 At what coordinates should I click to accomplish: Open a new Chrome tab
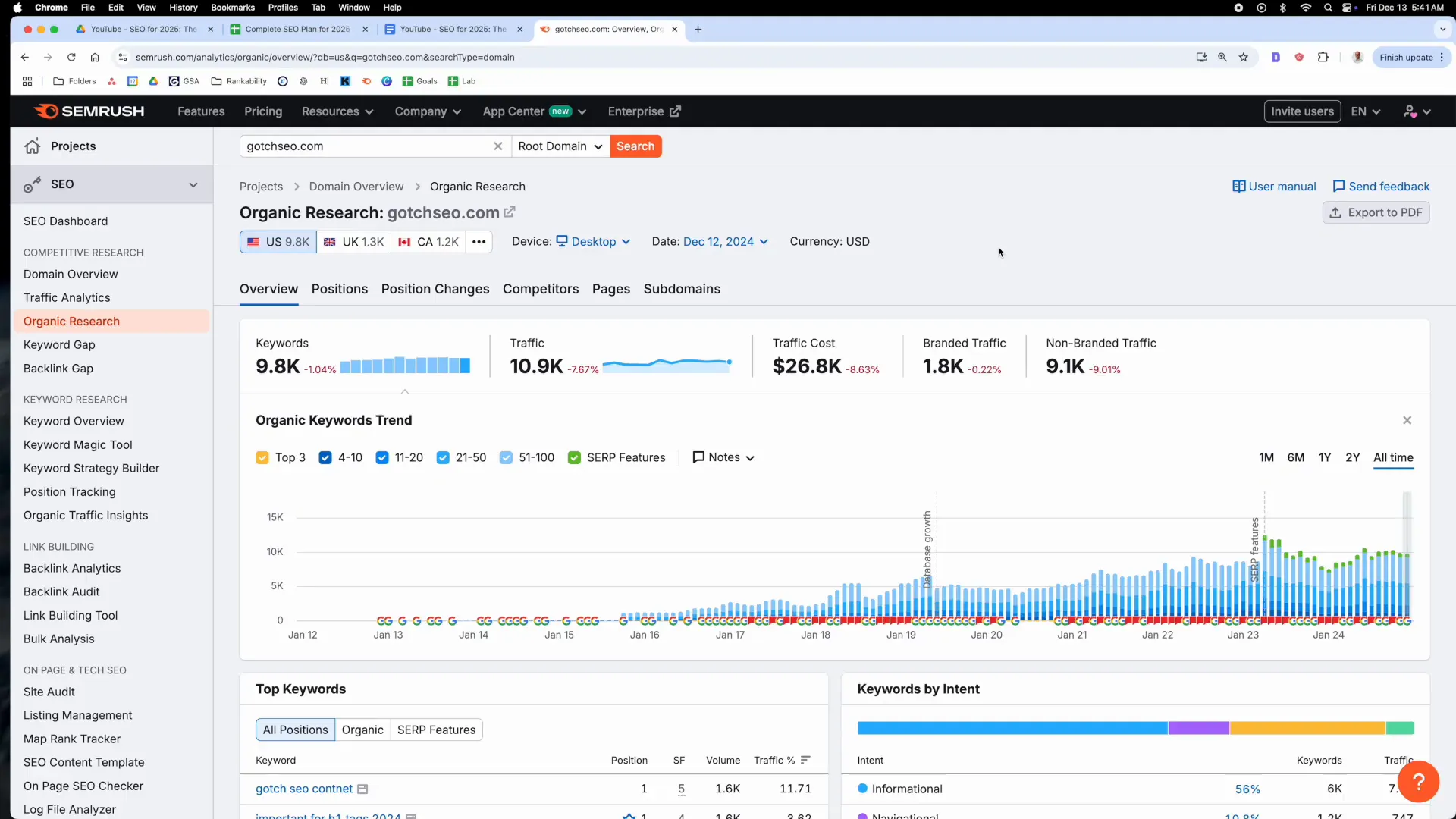point(698,30)
